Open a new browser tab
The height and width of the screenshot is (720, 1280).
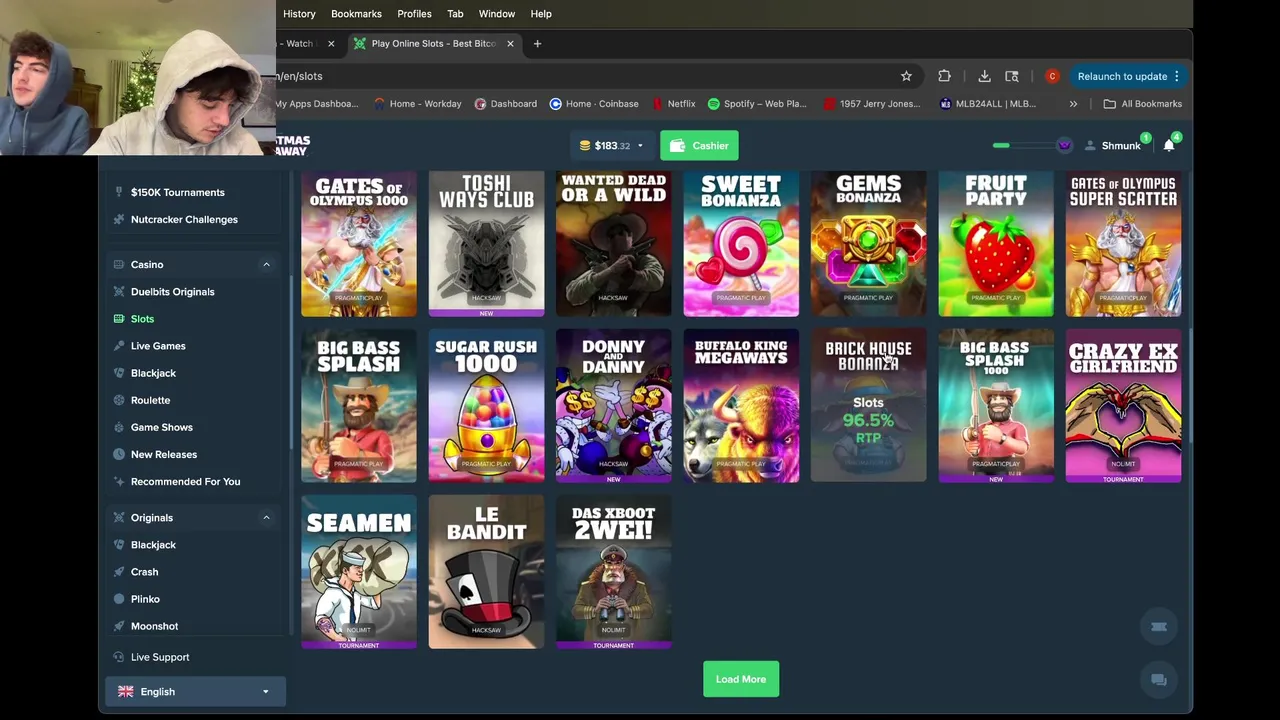(x=537, y=44)
